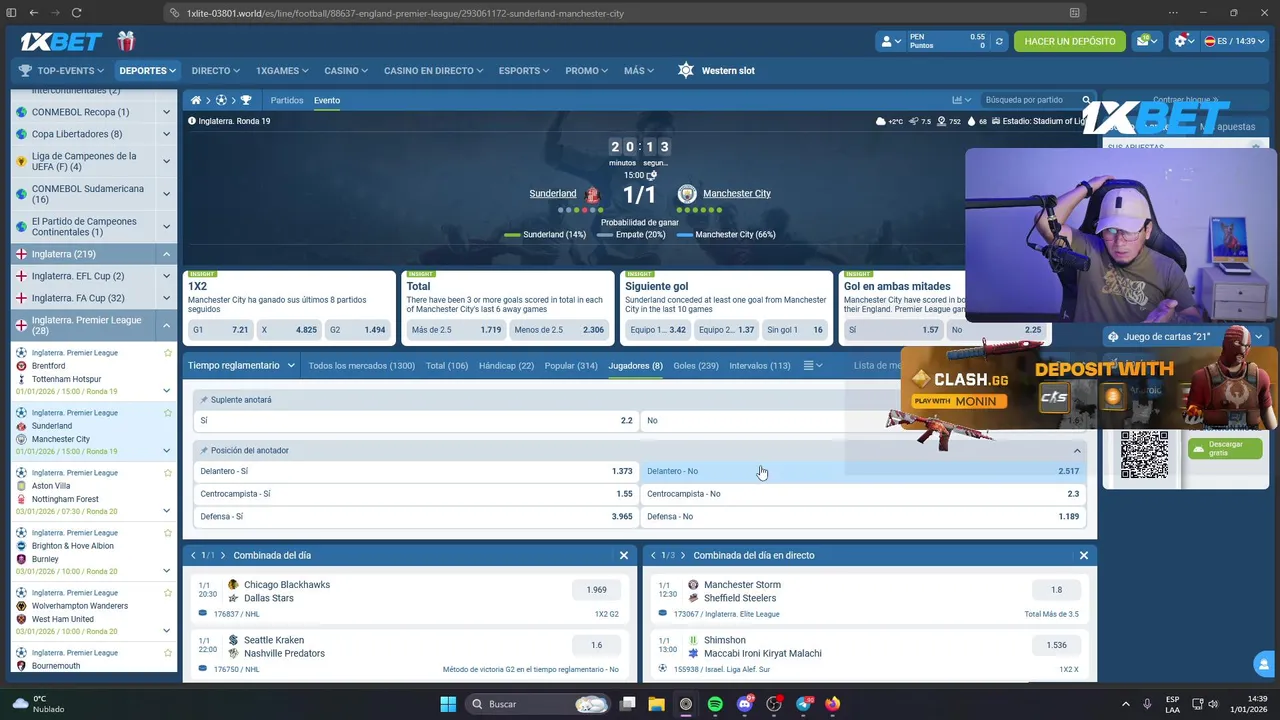The image size is (1280, 720).
Task: Collapse Inglaterra. Premier League (28)
Action: point(166,326)
